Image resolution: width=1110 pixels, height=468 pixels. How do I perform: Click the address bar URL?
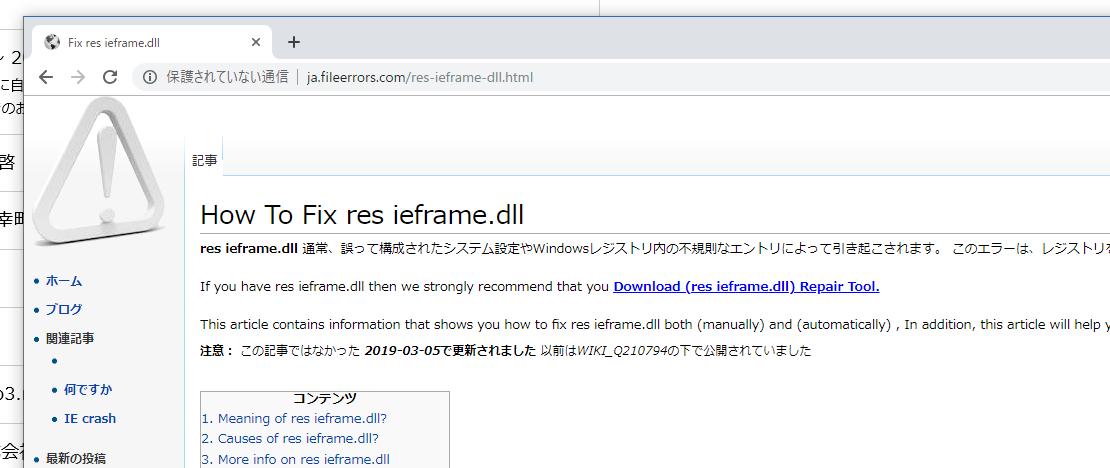(420, 77)
